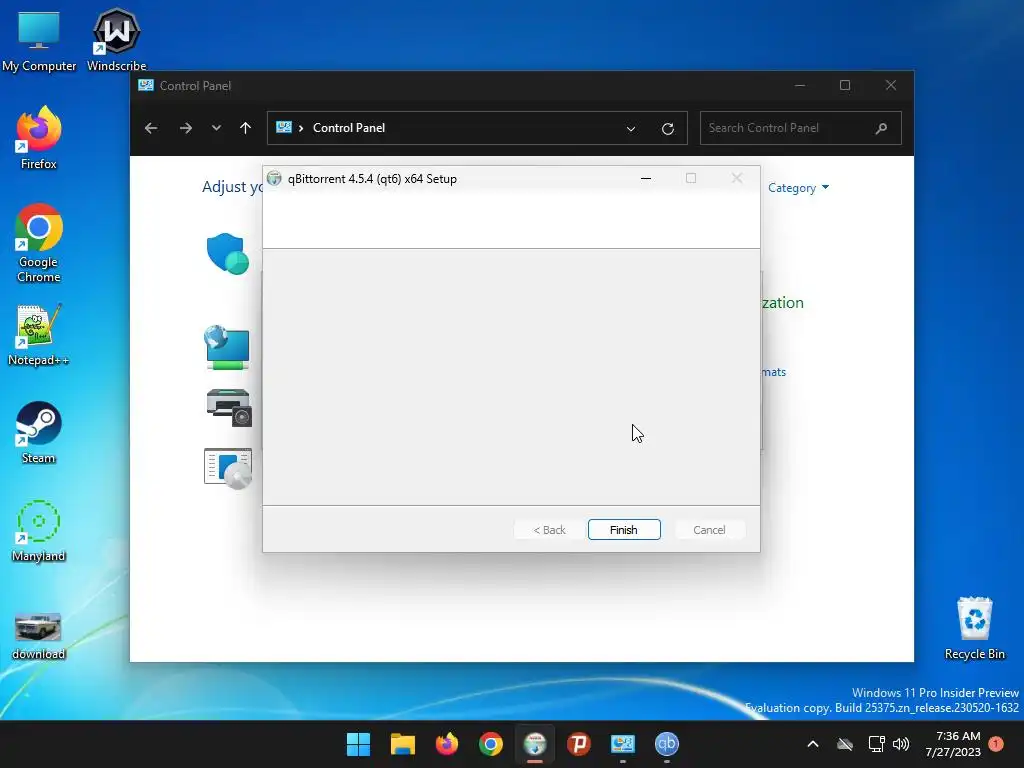Show hidden system tray icons
The height and width of the screenshot is (768, 1024).
point(813,744)
